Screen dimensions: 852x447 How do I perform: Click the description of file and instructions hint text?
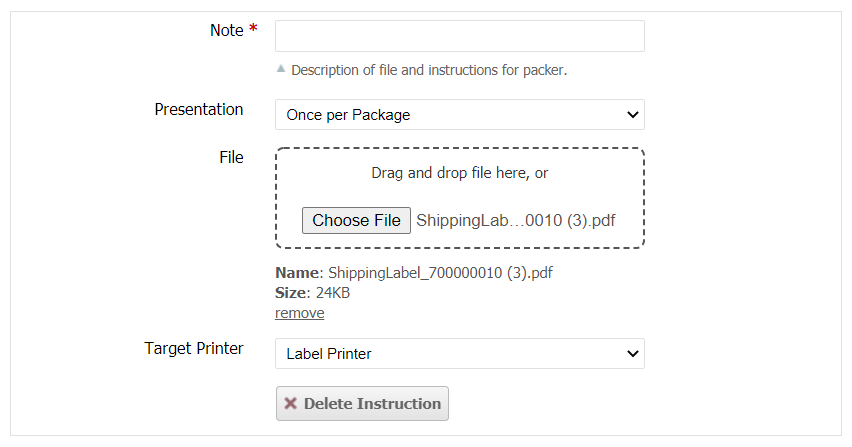tap(429, 70)
